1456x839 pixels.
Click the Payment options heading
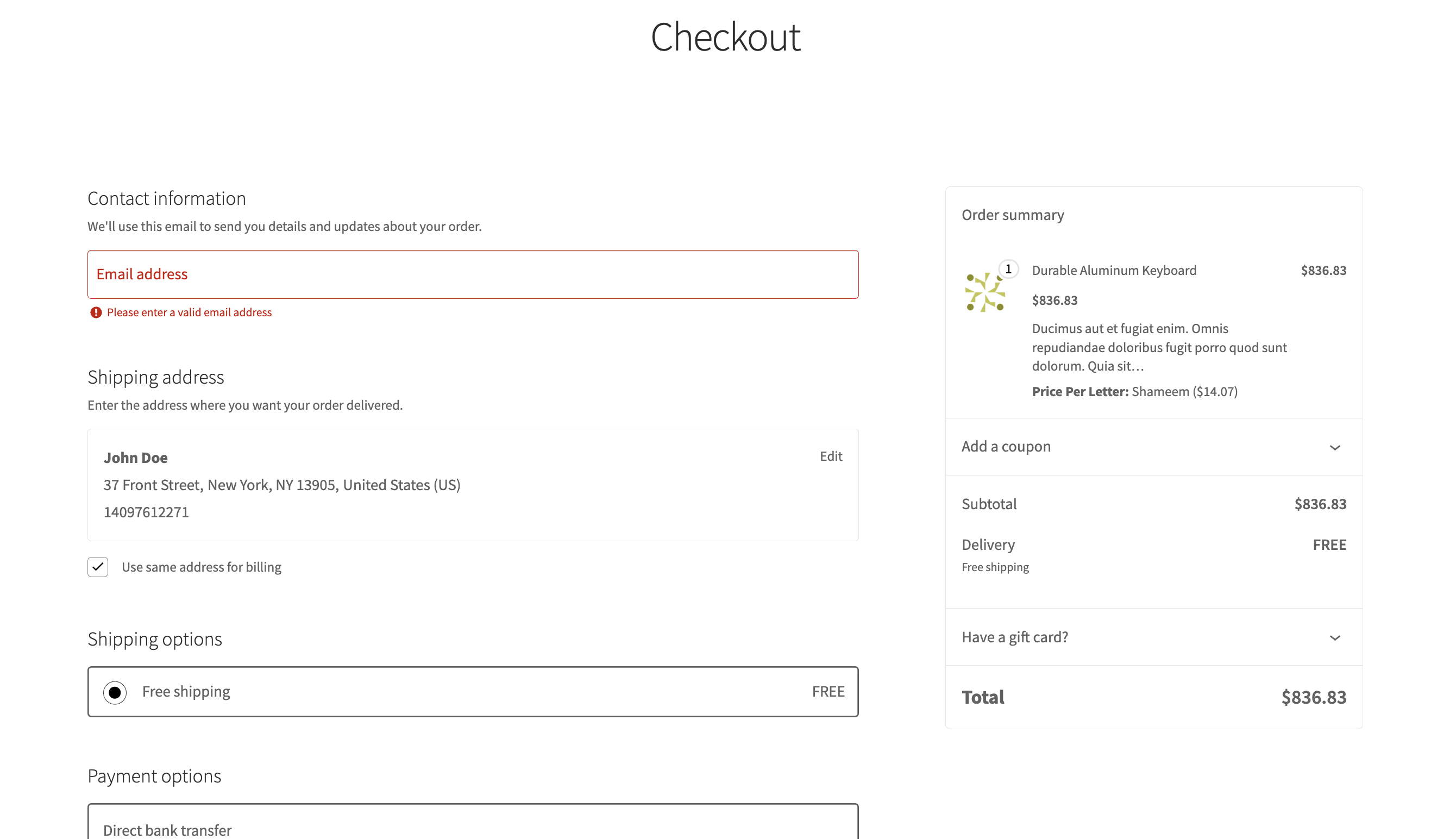click(x=154, y=777)
